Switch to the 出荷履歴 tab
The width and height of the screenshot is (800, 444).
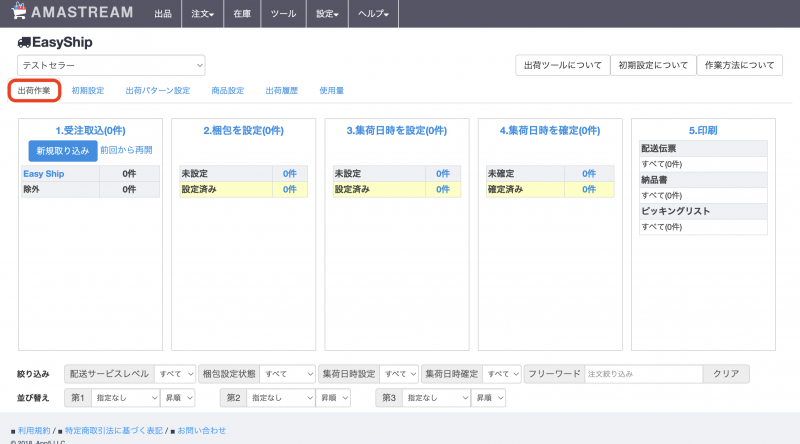point(282,91)
